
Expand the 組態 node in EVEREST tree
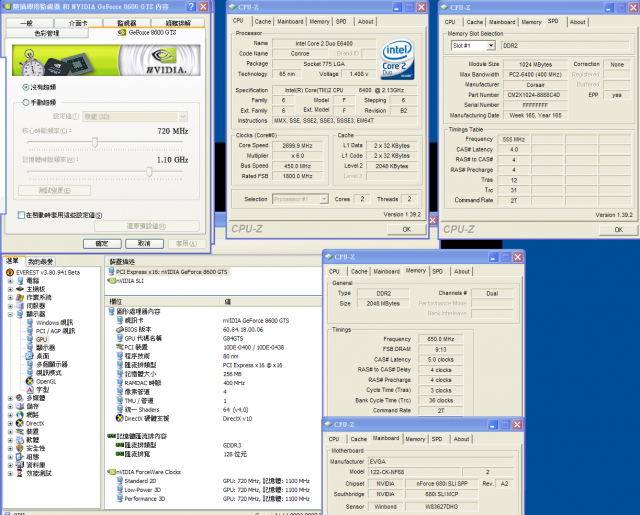coord(10,457)
